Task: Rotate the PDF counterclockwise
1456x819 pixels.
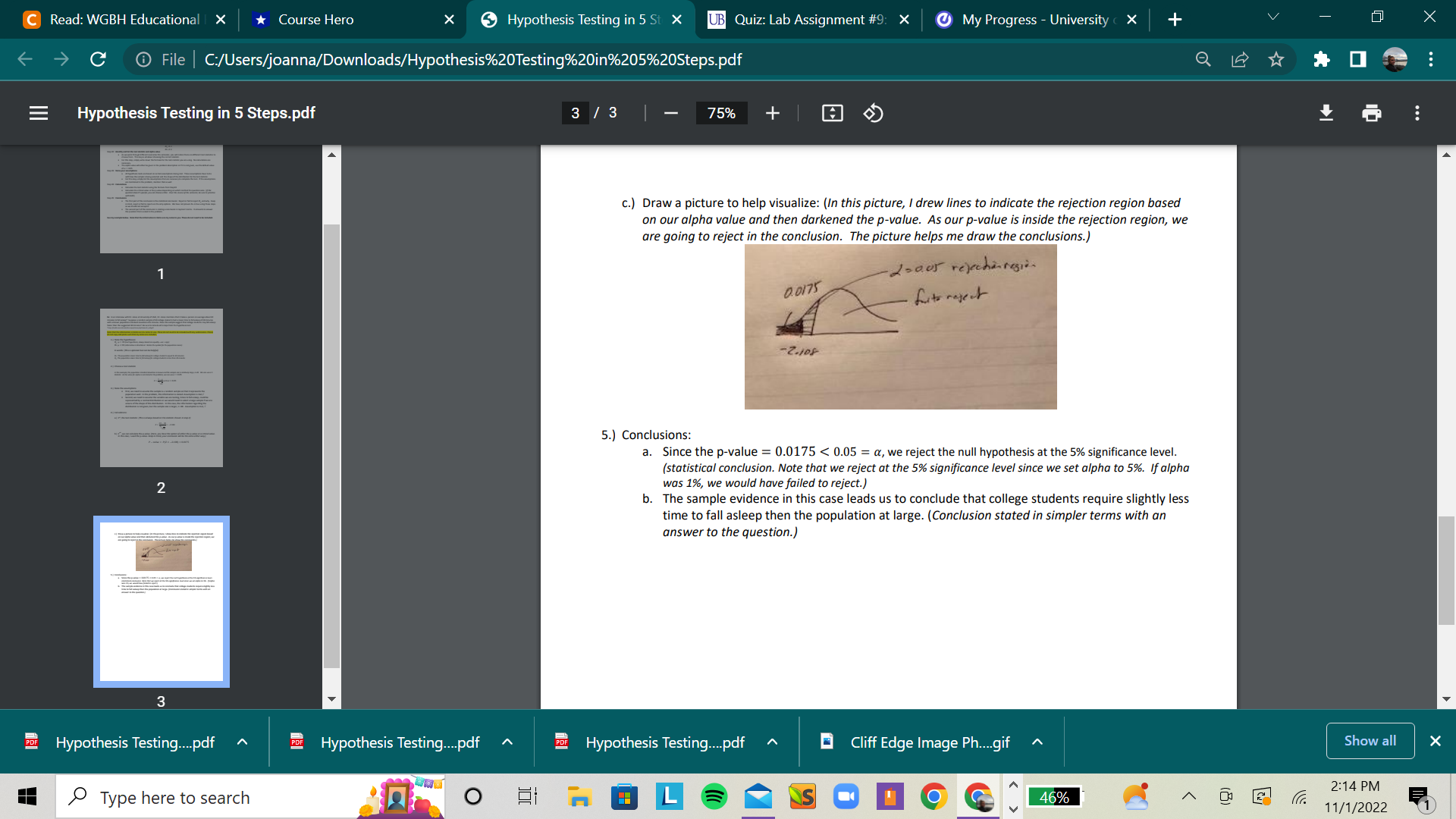Action: (873, 113)
